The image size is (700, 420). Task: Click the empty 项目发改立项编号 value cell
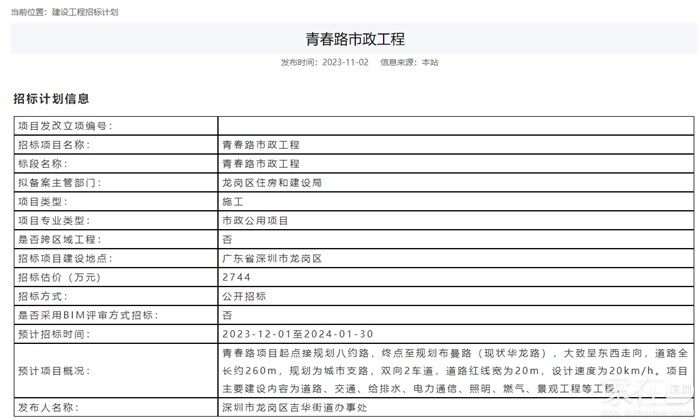[x=454, y=126]
